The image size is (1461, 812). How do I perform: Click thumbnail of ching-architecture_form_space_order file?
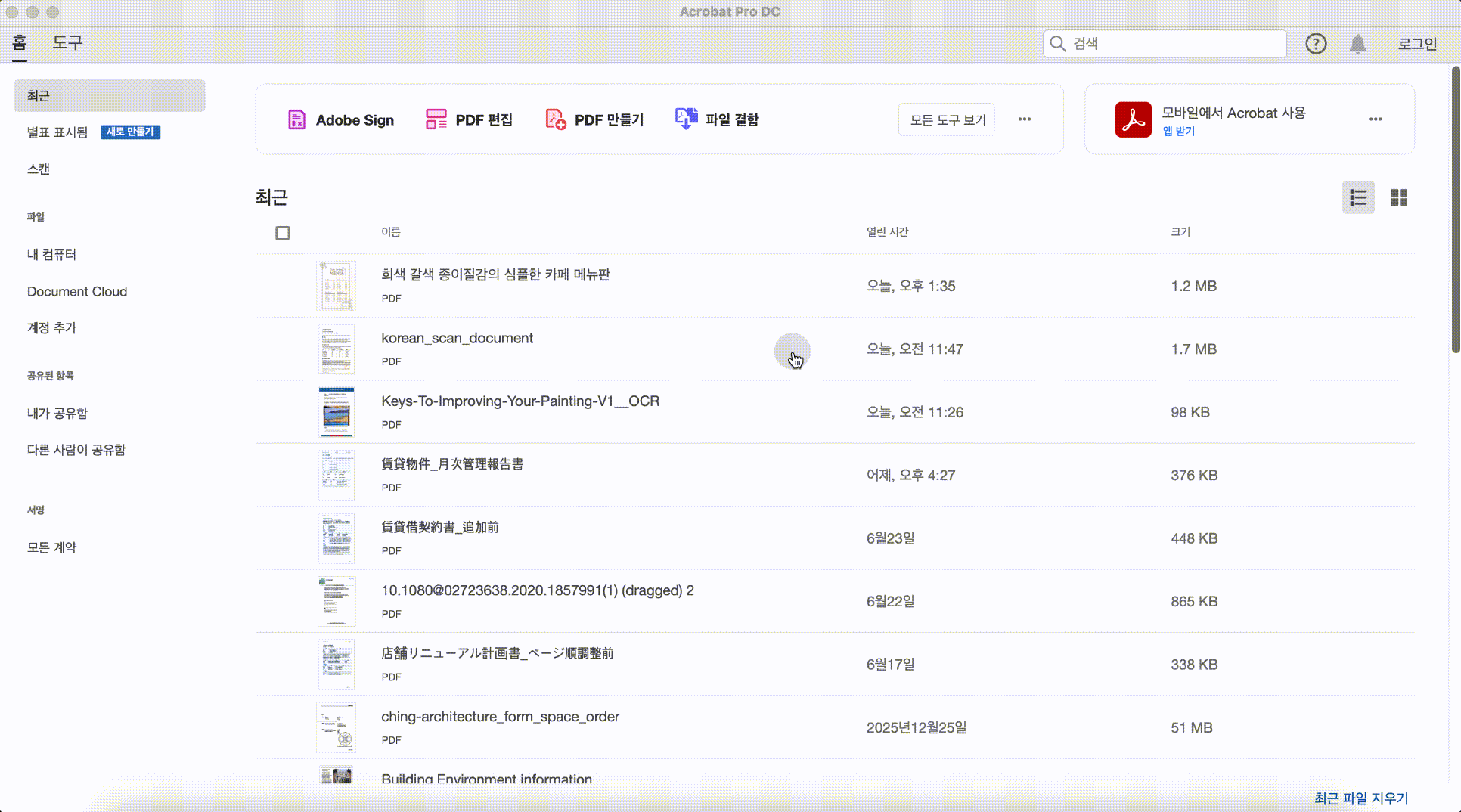coord(336,727)
